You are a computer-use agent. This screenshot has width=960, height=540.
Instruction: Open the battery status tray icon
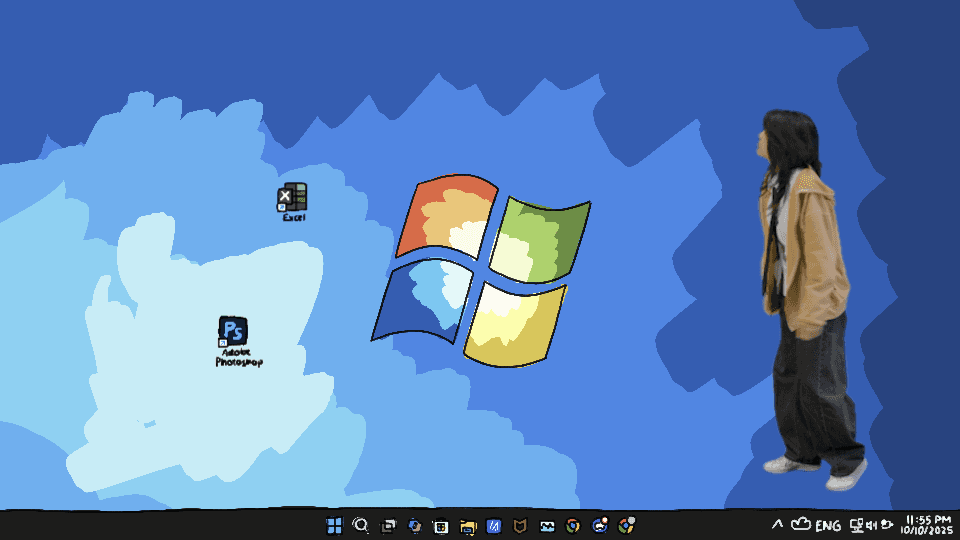pos(887,524)
